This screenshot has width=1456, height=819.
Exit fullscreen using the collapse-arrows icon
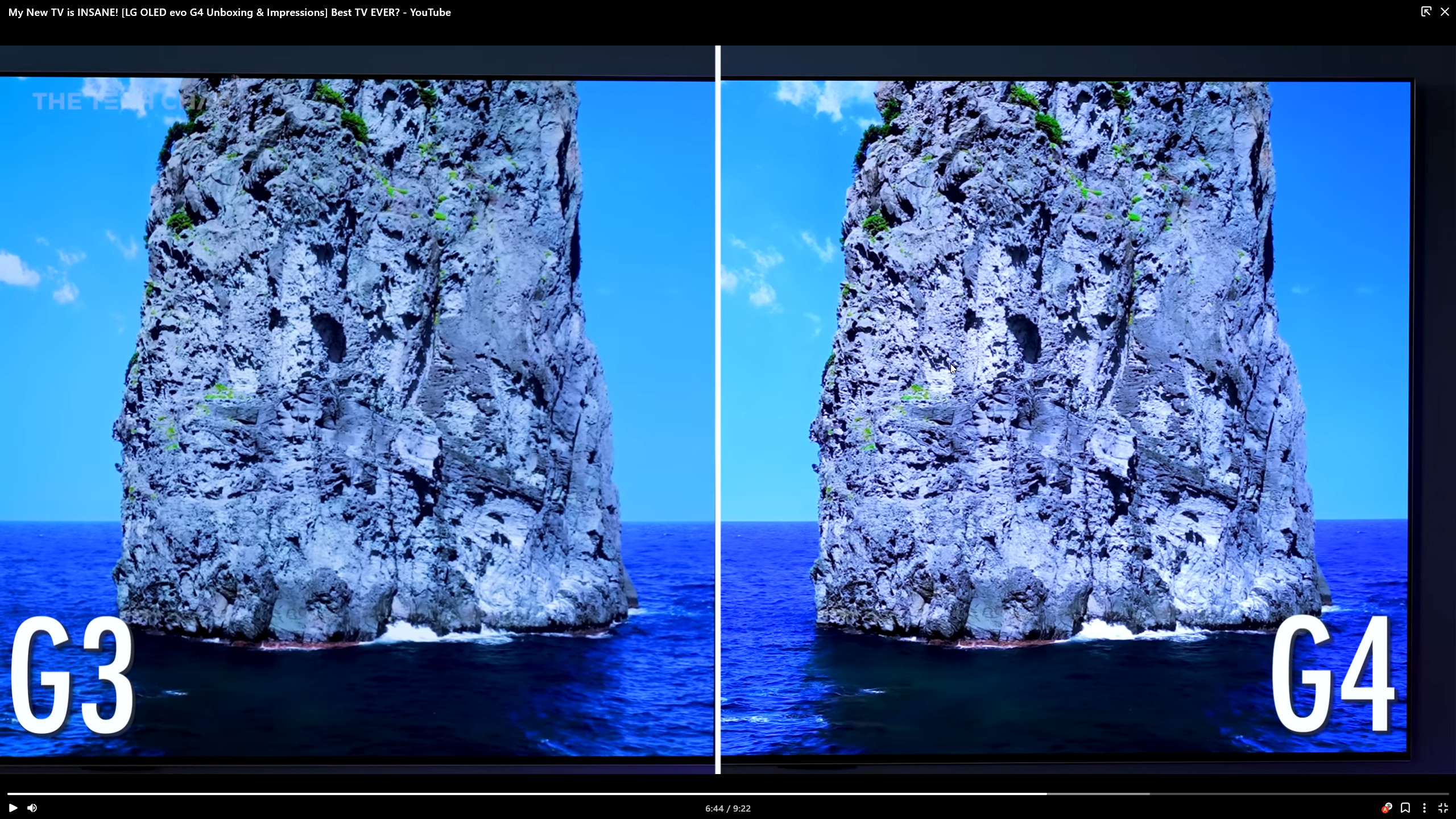tap(1443, 808)
